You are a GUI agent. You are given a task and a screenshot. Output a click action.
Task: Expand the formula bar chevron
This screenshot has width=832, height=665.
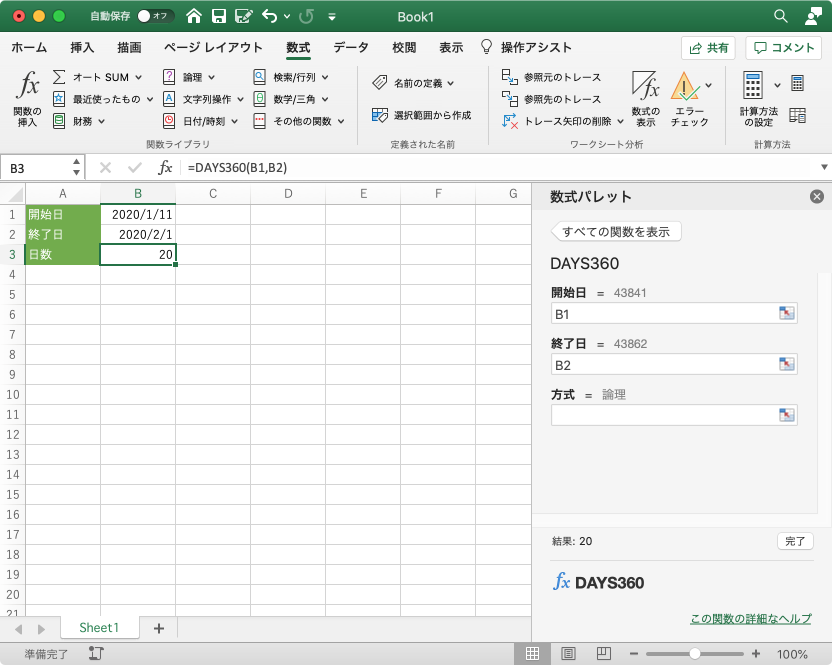pos(824,167)
